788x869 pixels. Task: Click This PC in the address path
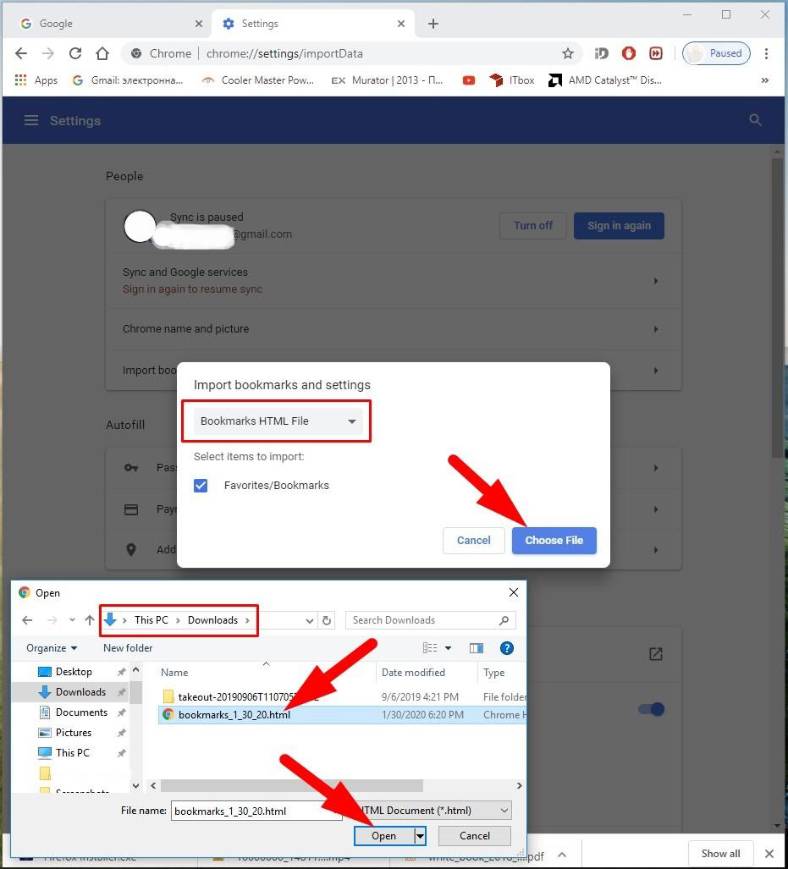click(x=151, y=620)
